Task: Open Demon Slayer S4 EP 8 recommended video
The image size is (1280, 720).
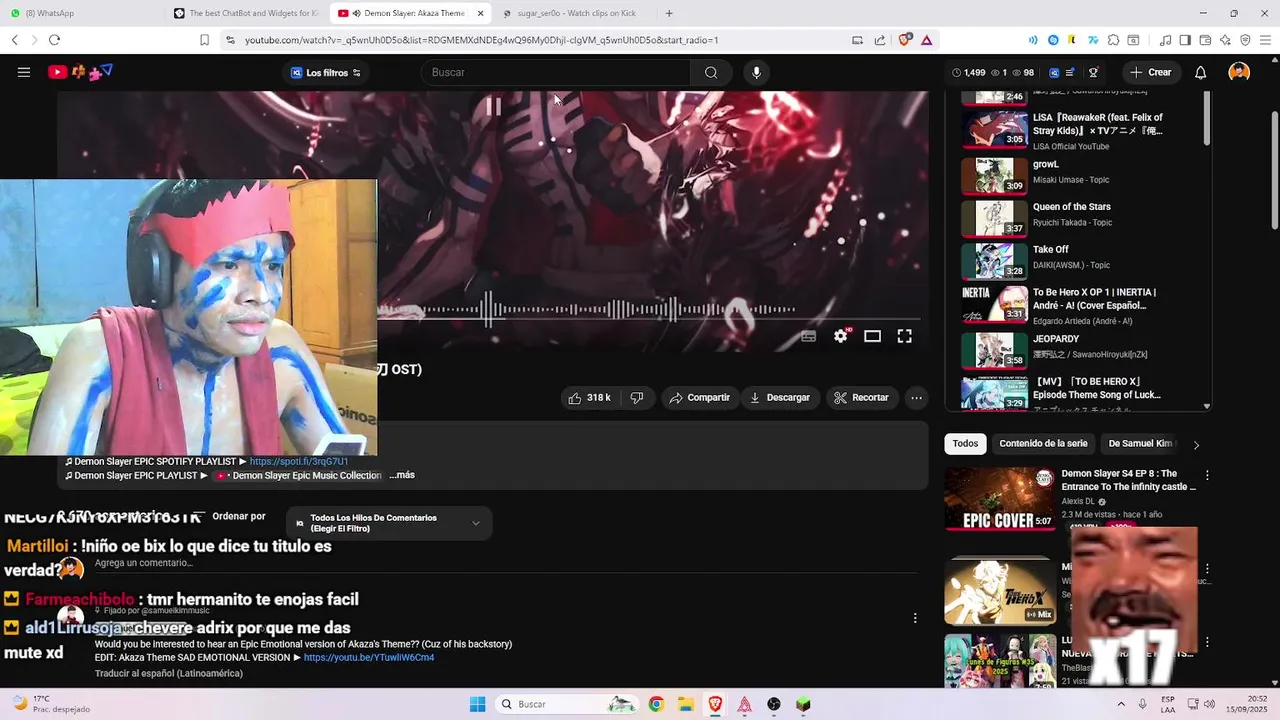Action: pos(1070,499)
